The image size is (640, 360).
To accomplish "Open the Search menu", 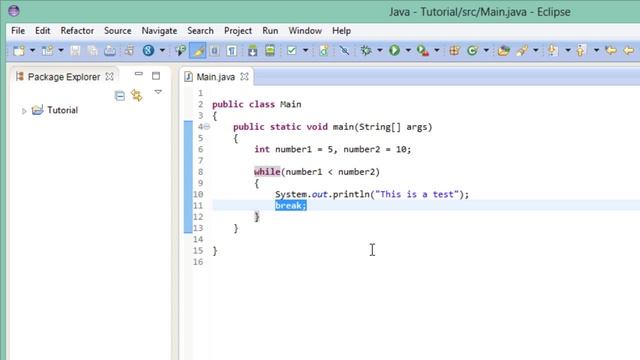I will coord(200,31).
